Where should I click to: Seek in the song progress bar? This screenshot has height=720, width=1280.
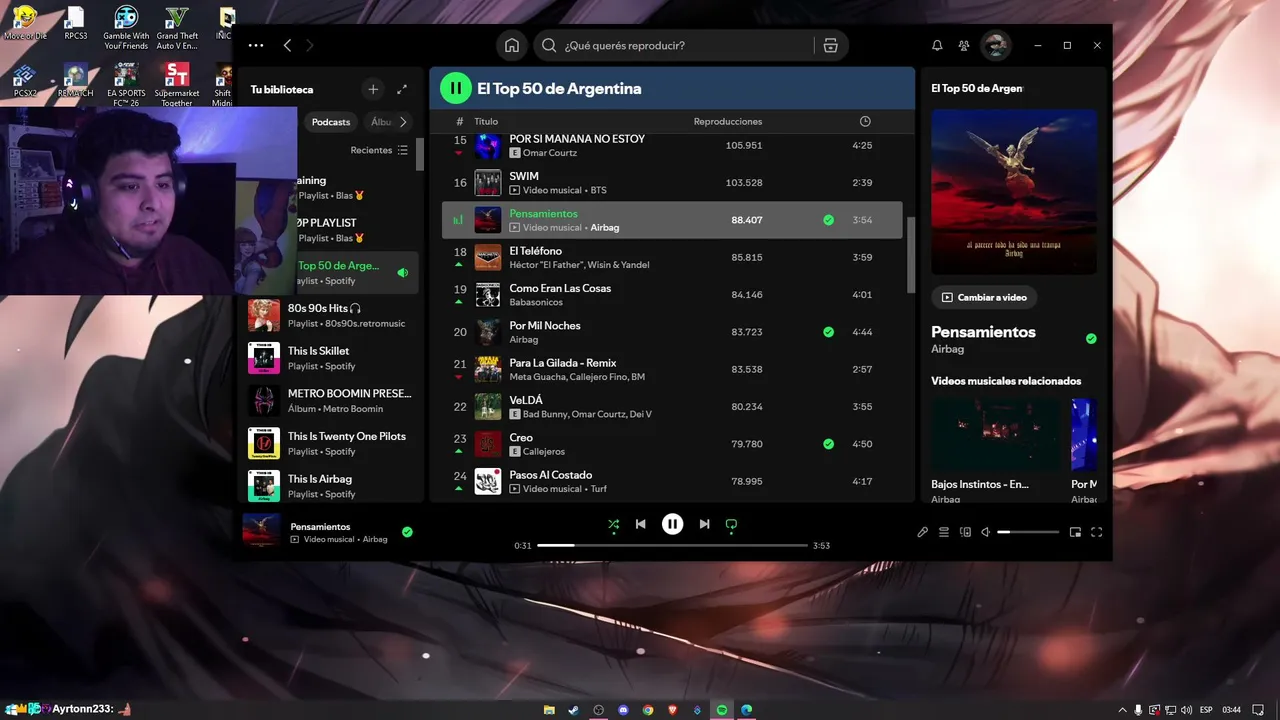pos(672,545)
